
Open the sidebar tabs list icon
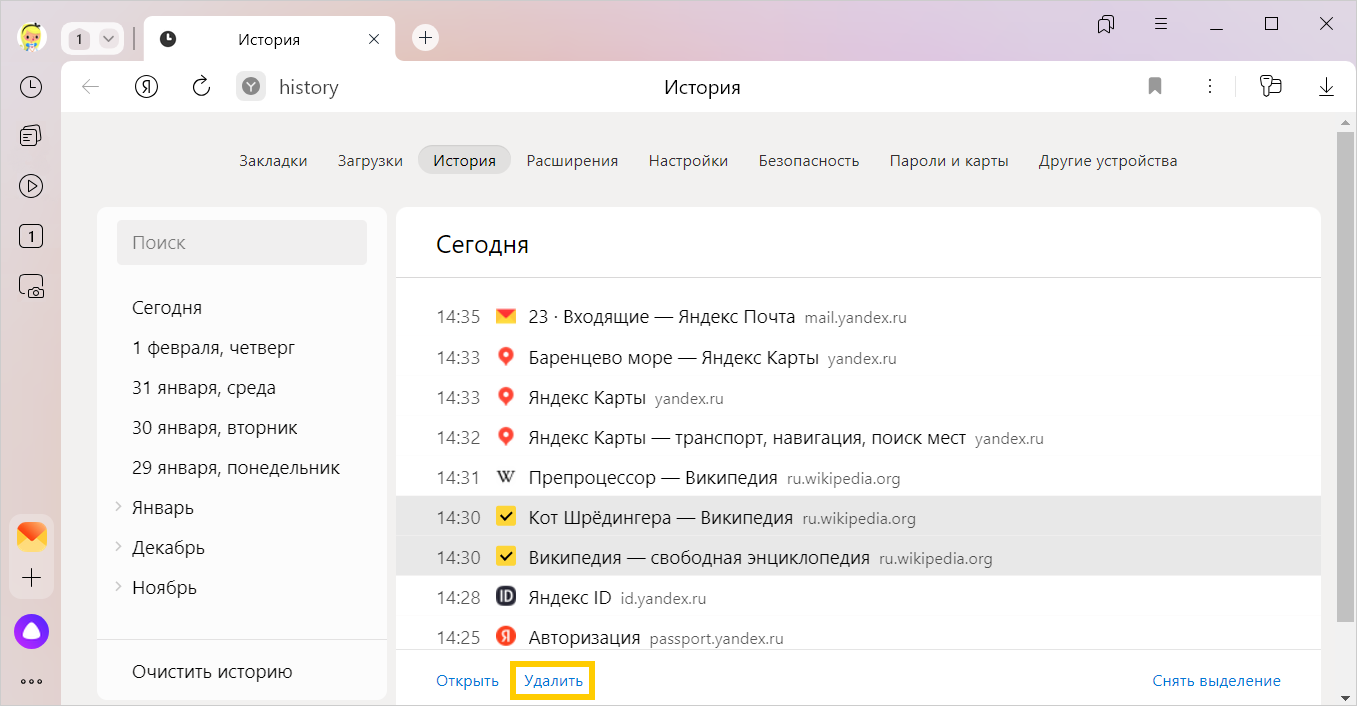pyautogui.click(x=31, y=136)
